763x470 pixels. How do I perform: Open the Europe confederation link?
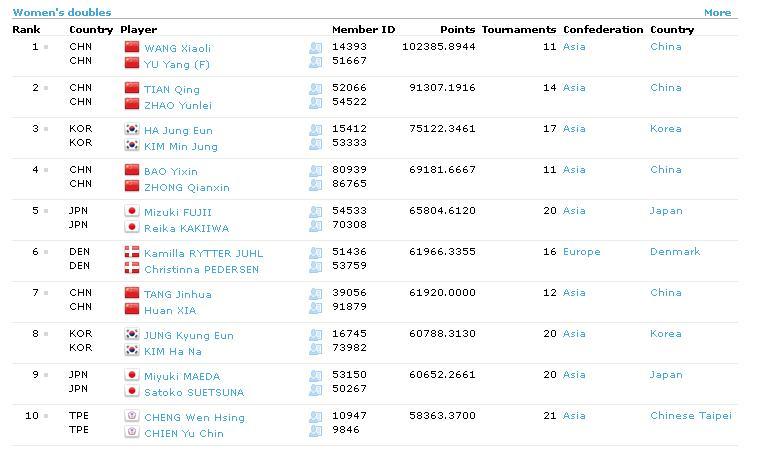point(581,252)
